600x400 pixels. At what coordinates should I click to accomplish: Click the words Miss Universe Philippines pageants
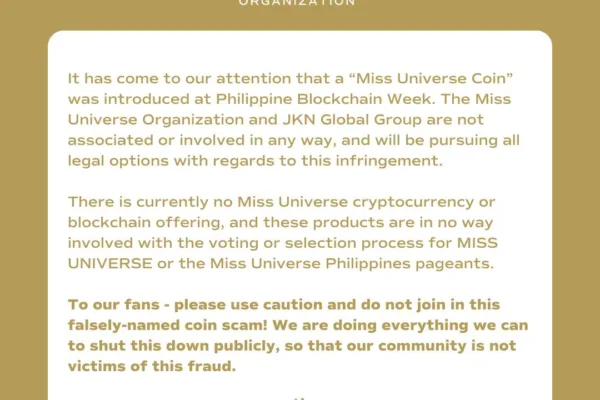(352, 264)
